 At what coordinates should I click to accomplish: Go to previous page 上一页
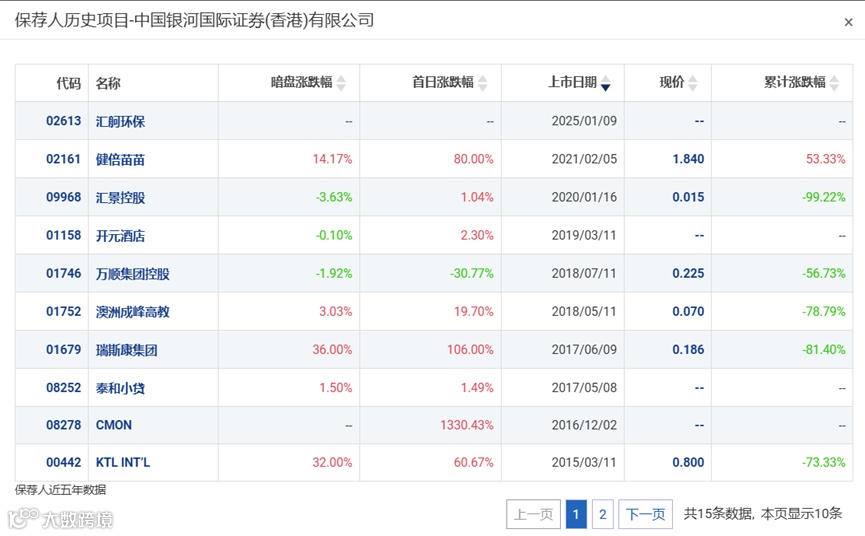[533, 514]
